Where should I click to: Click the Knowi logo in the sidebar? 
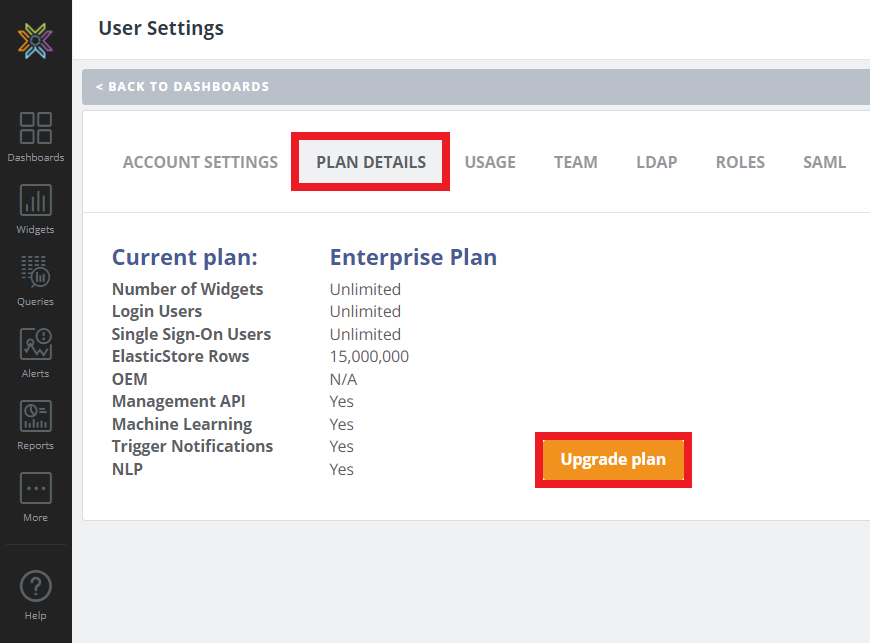[35, 40]
